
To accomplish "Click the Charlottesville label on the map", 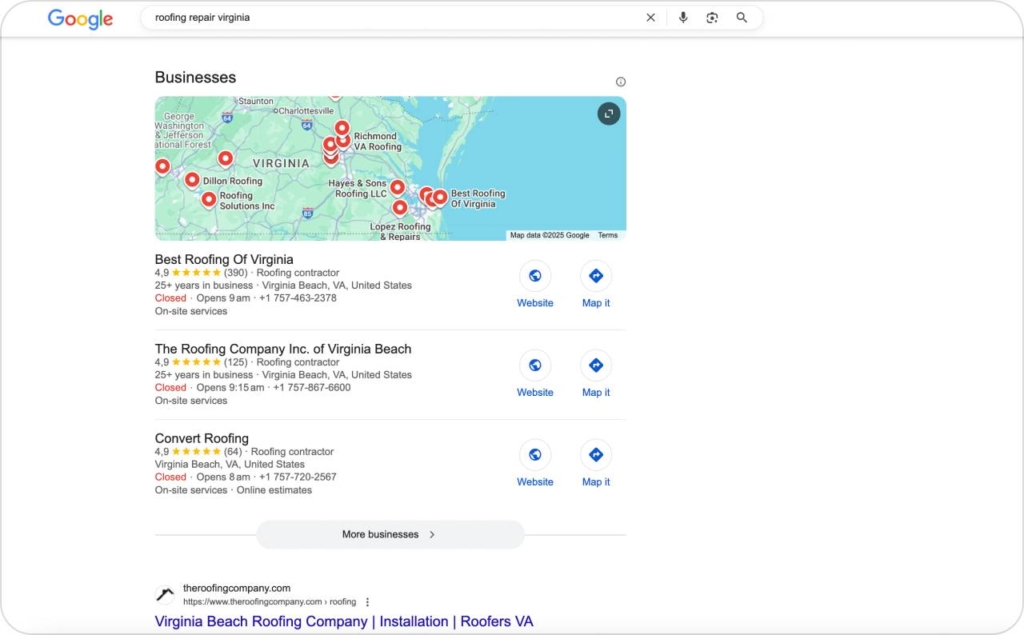I will click(306, 111).
